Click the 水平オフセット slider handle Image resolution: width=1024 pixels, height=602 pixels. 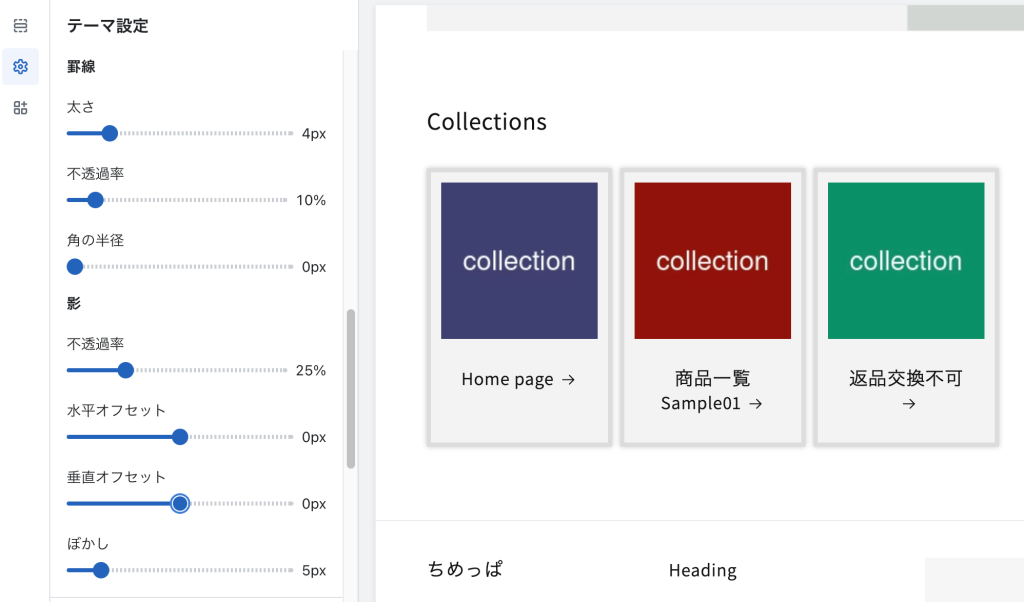point(180,437)
